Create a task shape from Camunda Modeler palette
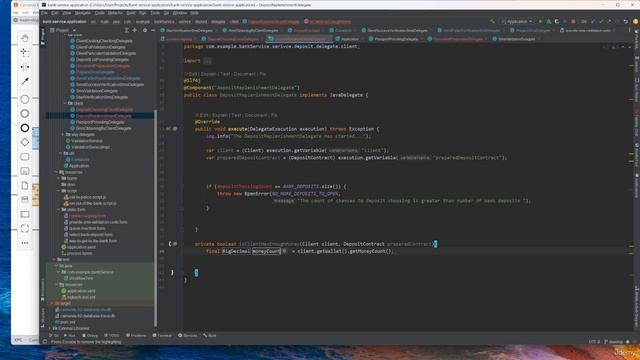 point(25,157)
